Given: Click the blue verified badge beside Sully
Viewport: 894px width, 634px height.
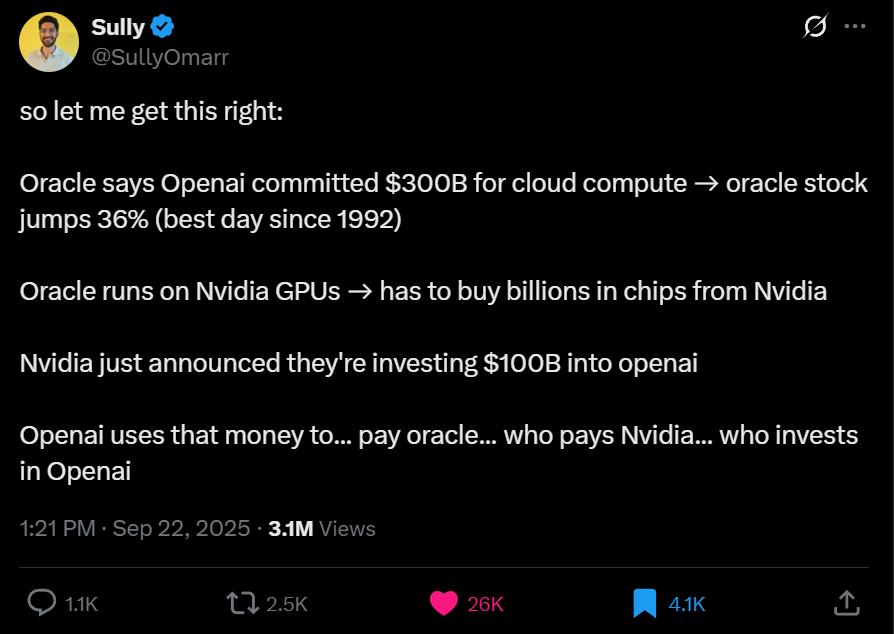Looking at the screenshot, I should click(x=163, y=28).
